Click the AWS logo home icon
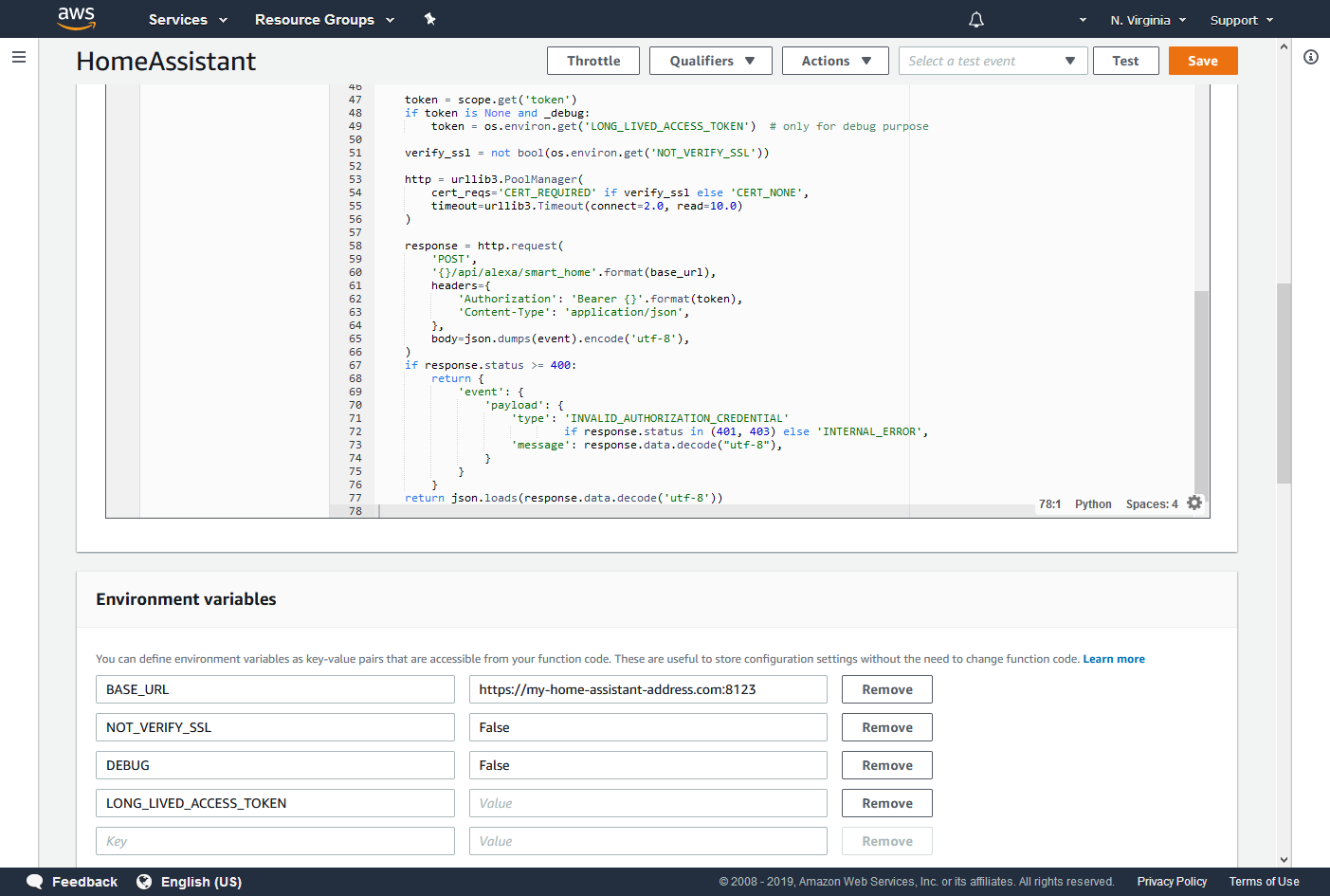This screenshot has height=896, width=1330. tap(76, 18)
